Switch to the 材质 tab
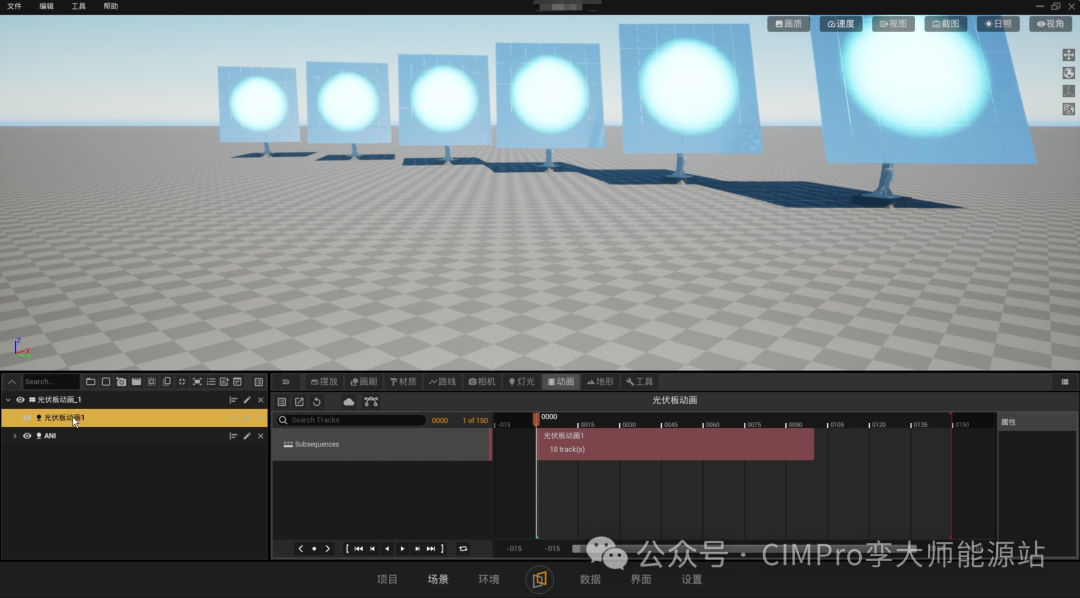Viewport: 1080px width, 598px height. tap(403, 382)
